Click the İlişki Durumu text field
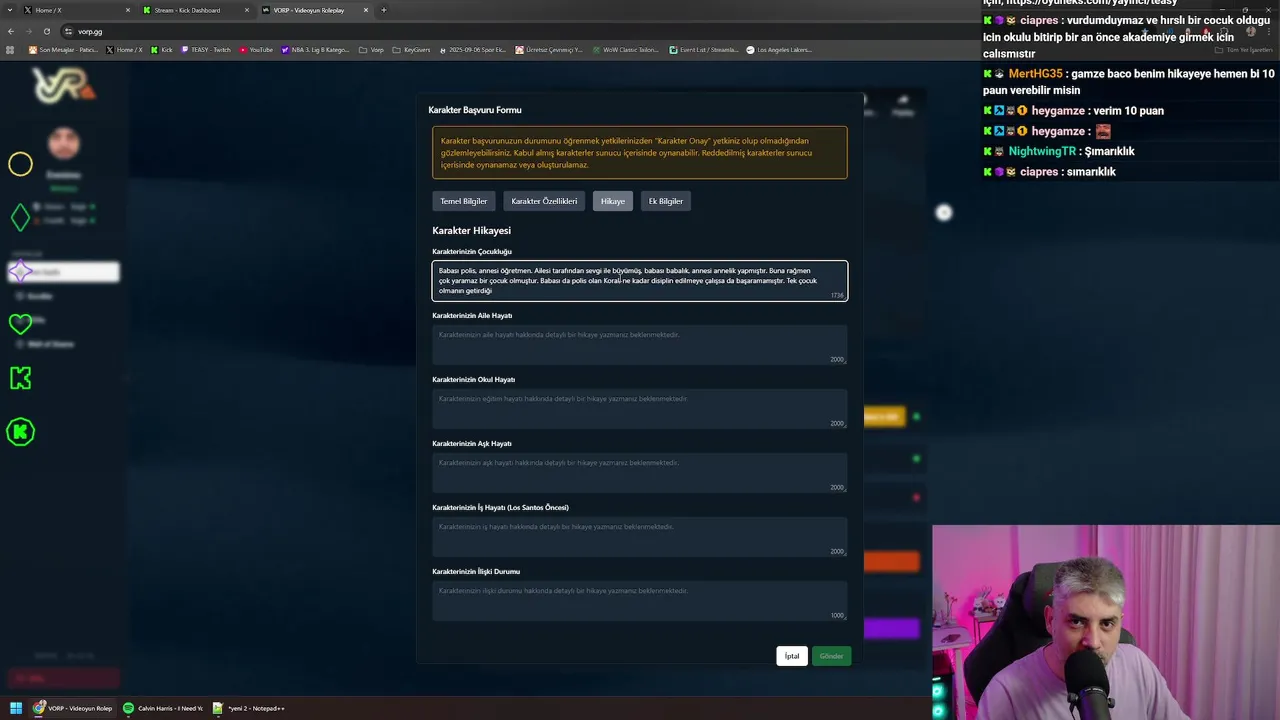This screenshot has width=1280, height=720. point(640,601)
